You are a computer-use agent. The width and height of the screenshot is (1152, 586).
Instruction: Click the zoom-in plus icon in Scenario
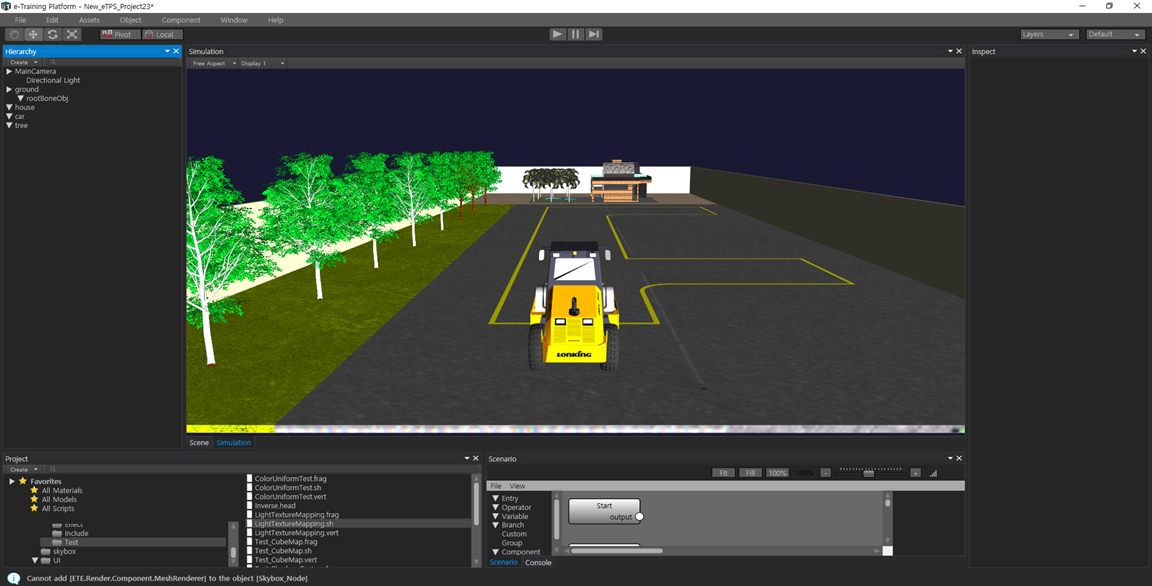915,473
